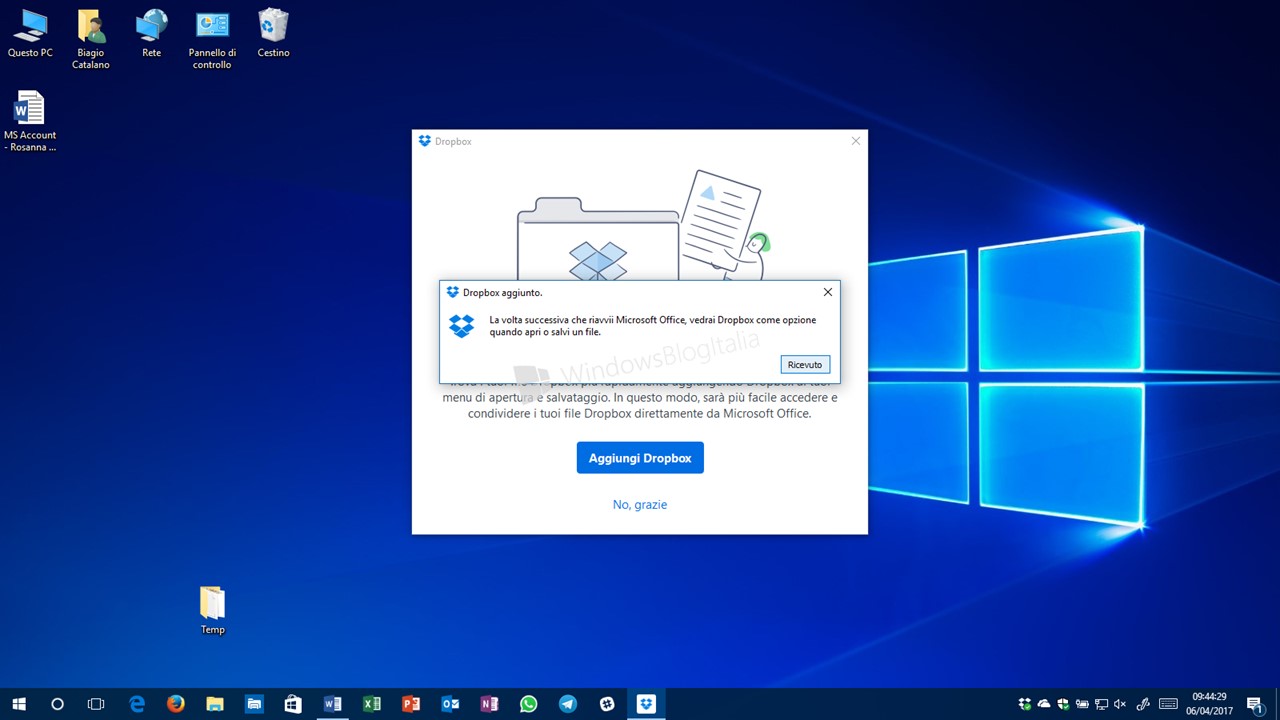Viewport: 1280px width, 720px height.
Task: Close the main Dropbox setup window
Action: 855,141
